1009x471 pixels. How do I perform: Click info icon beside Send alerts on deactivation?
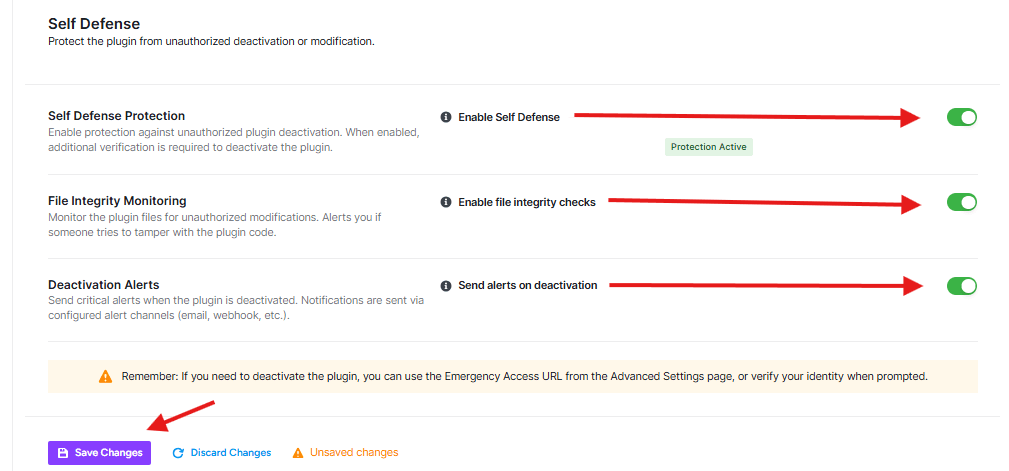[x=446, y=285]
